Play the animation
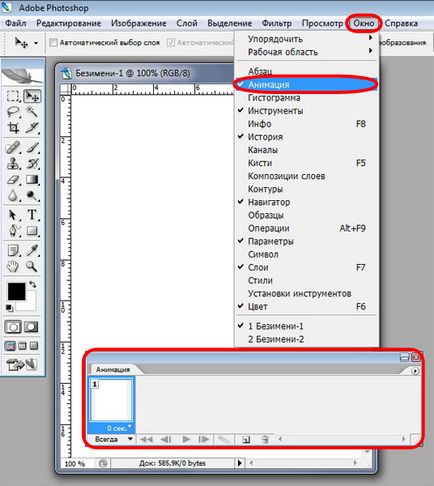 pyautogui.click(x=186, y=439)
